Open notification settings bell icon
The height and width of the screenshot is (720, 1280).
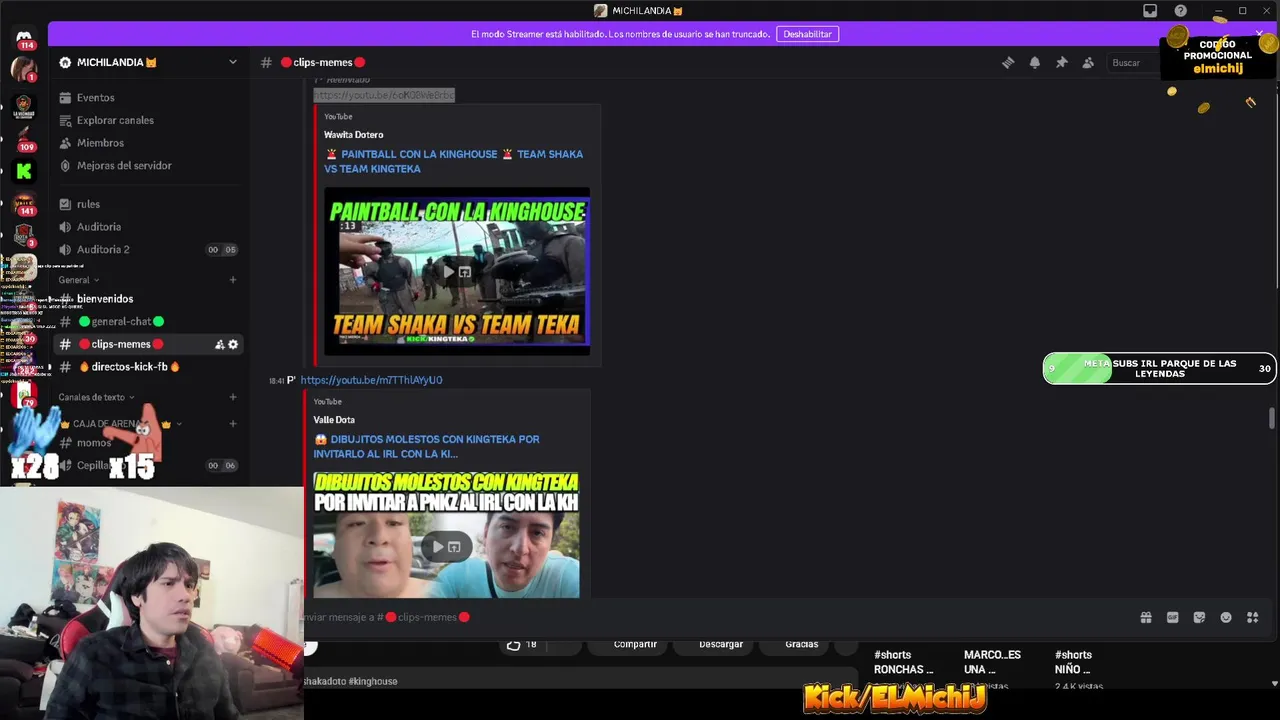click(1035, 62)
